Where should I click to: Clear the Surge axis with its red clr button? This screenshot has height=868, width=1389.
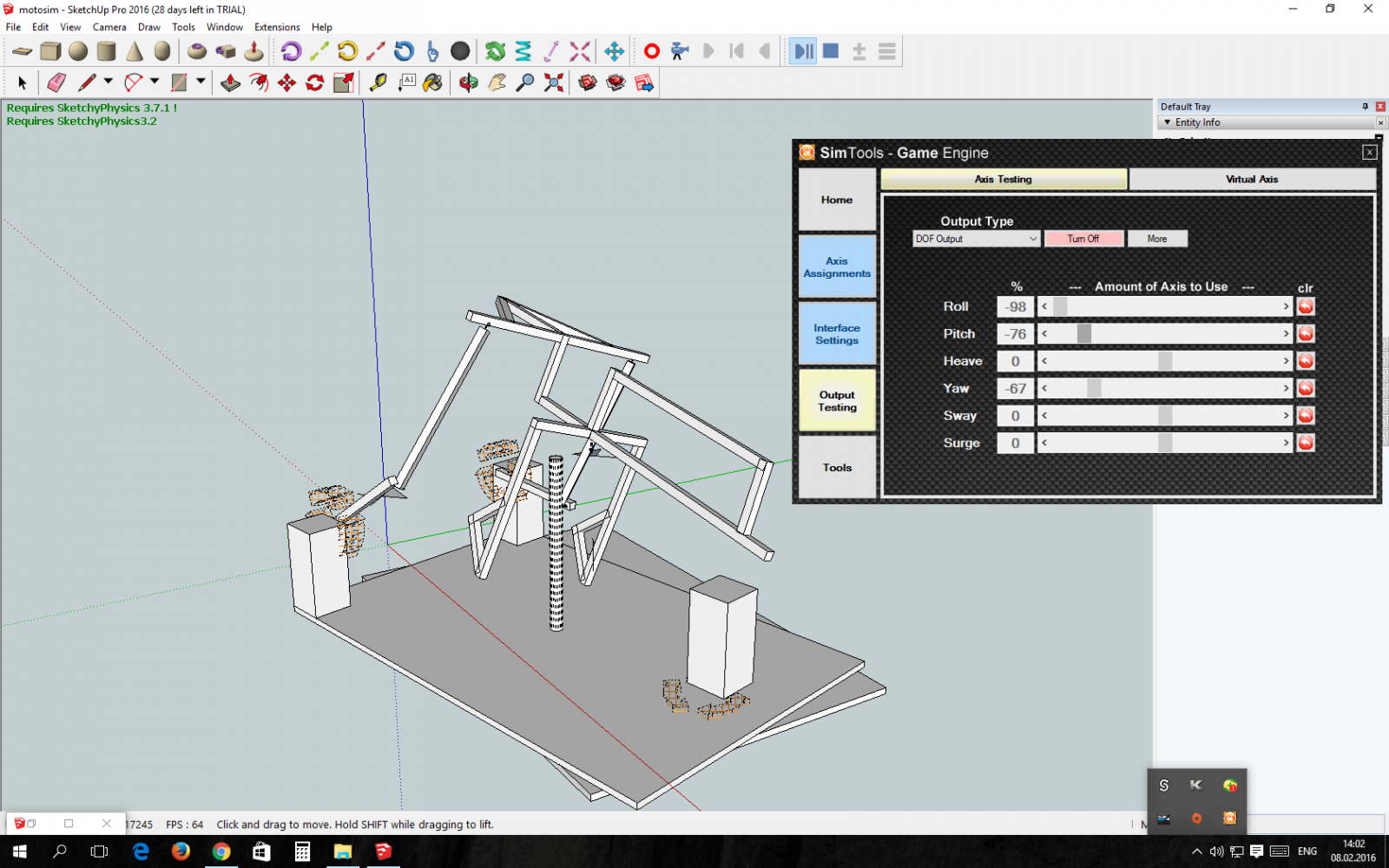click(x=1306, y=443)
